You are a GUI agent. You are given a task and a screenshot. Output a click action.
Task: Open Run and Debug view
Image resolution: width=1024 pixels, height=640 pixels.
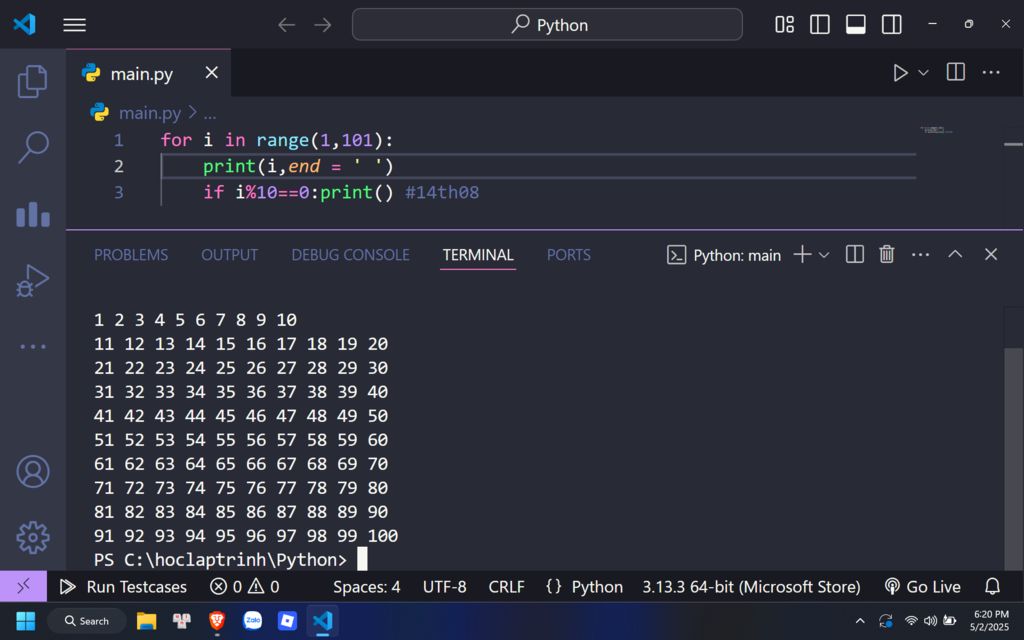(x=32, y=281)
